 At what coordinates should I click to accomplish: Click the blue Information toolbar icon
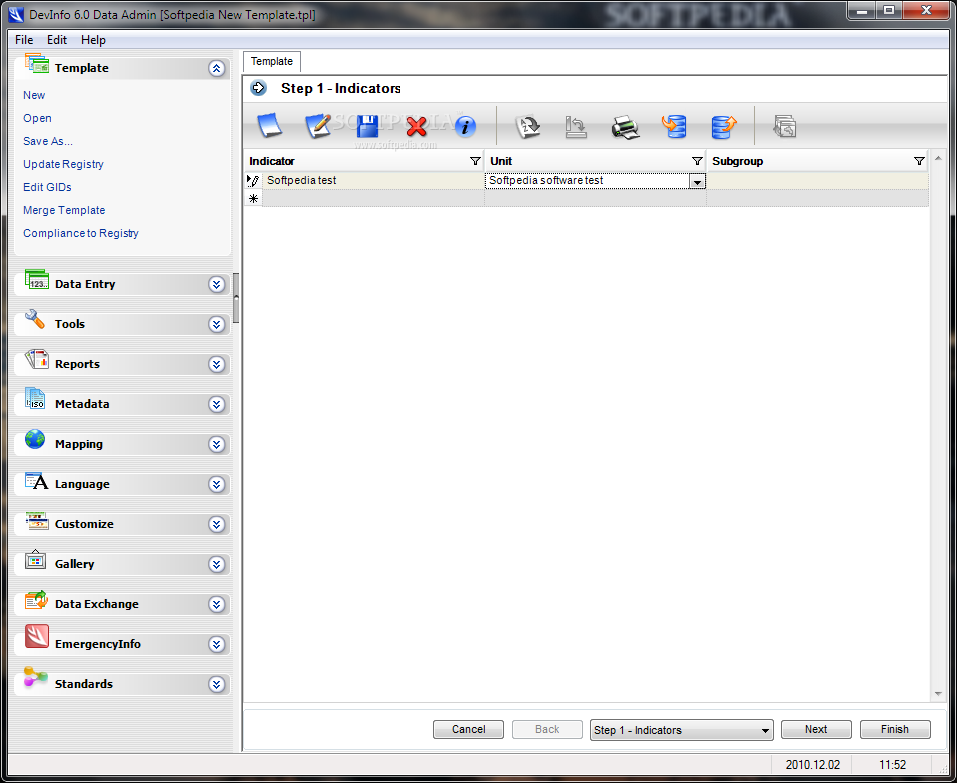(x=465, y=126)
